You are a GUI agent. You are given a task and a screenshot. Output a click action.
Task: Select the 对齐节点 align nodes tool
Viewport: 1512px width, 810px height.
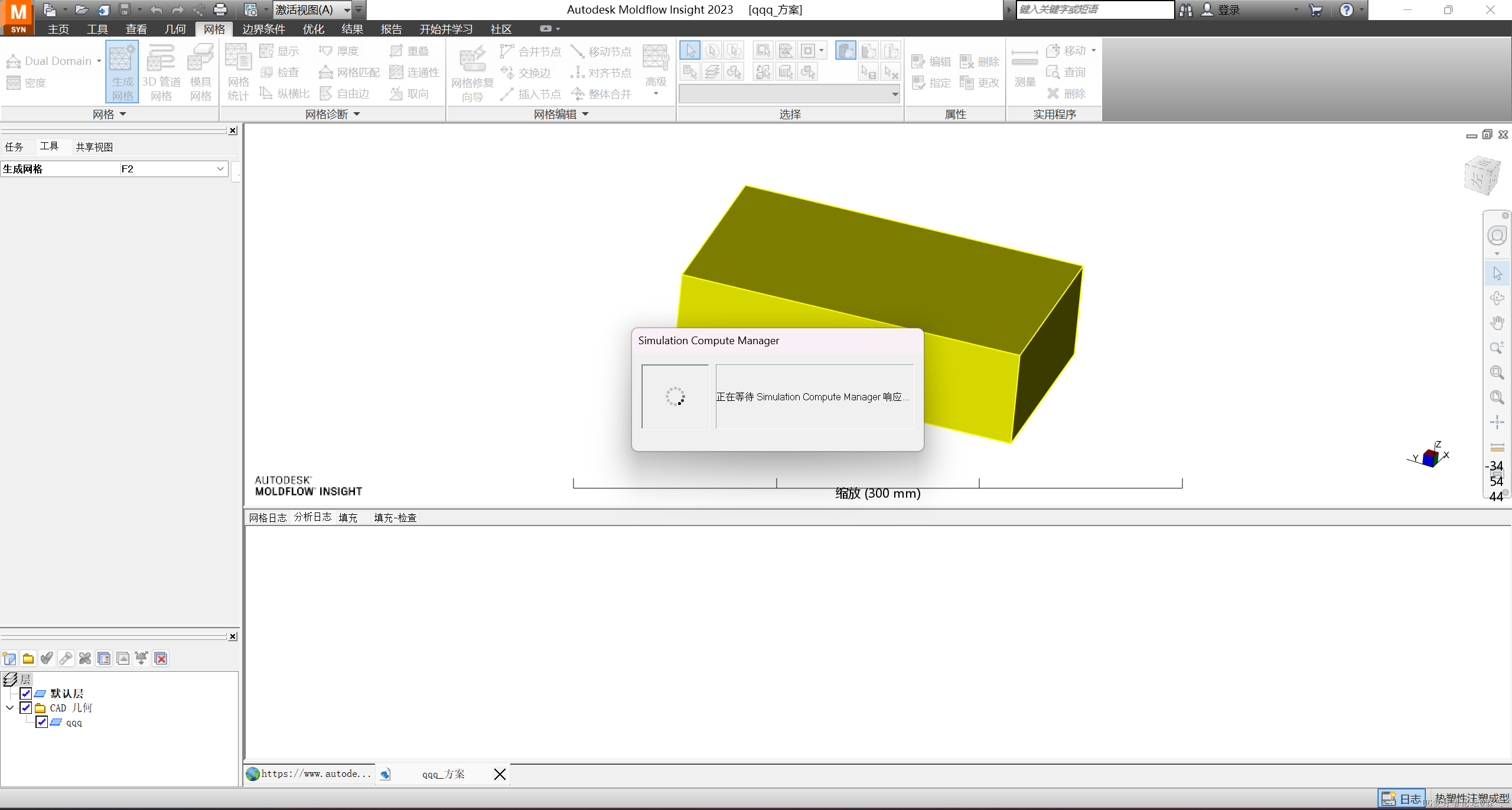click(x=601, y=73)
